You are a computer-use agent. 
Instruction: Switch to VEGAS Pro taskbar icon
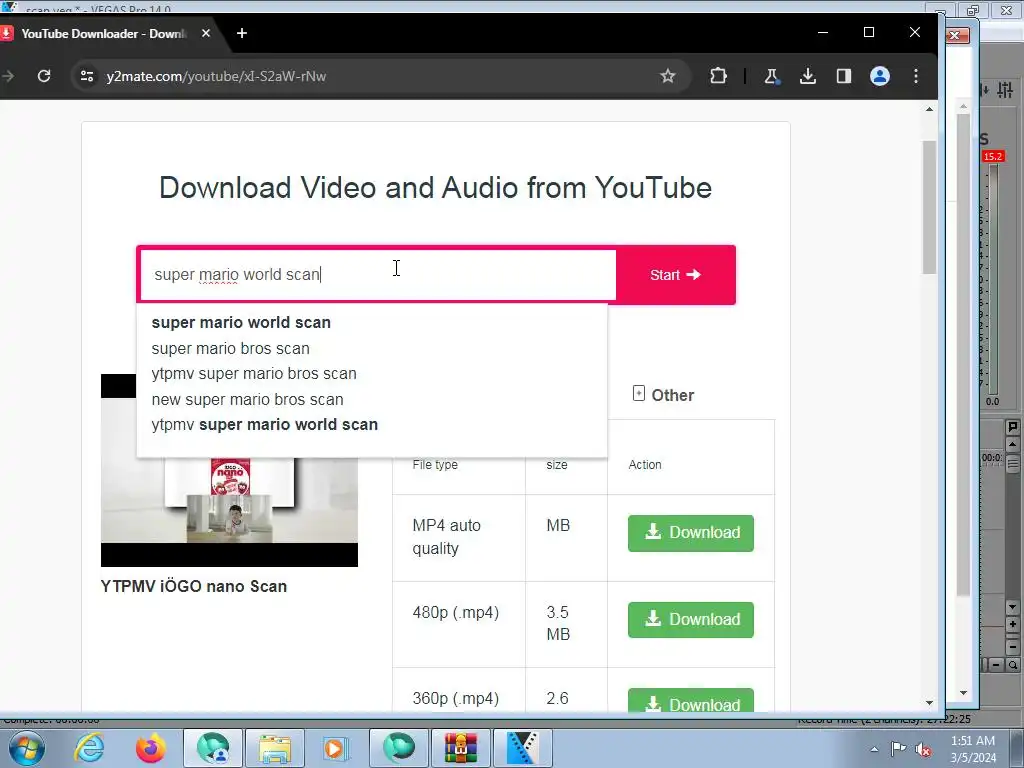pyautogui.click(x=522, y=748)
